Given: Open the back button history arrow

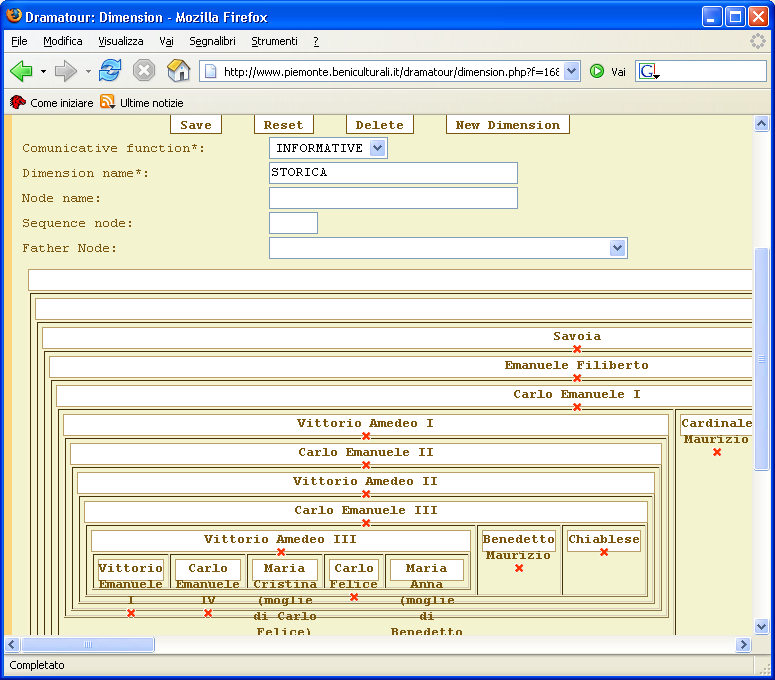Looking at the screenshot, I should pos(43,72).
